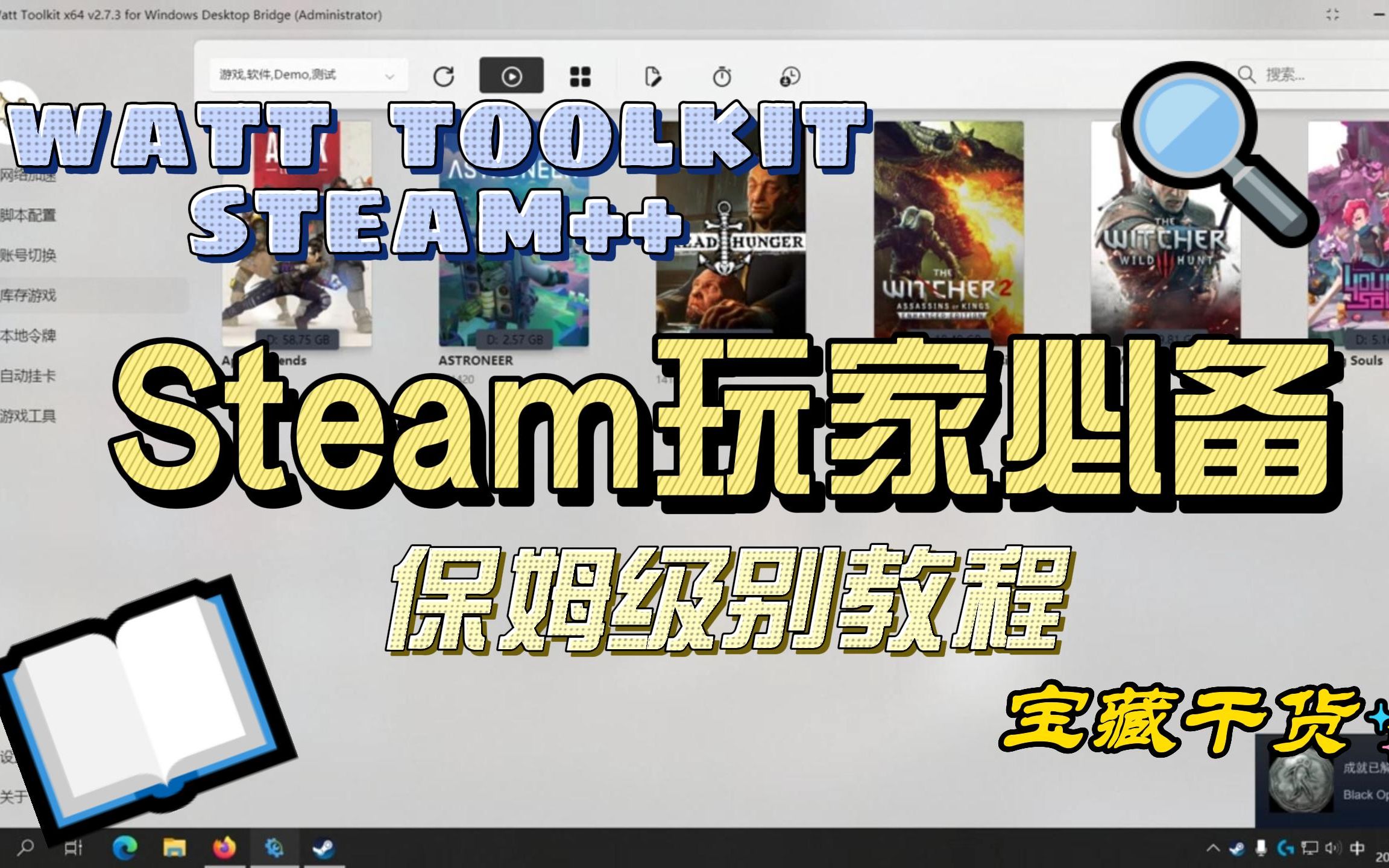This screenshot has width=1389, height=868.
Task: Toggle the installed-games play filter button
Action: tap(511, 76)
